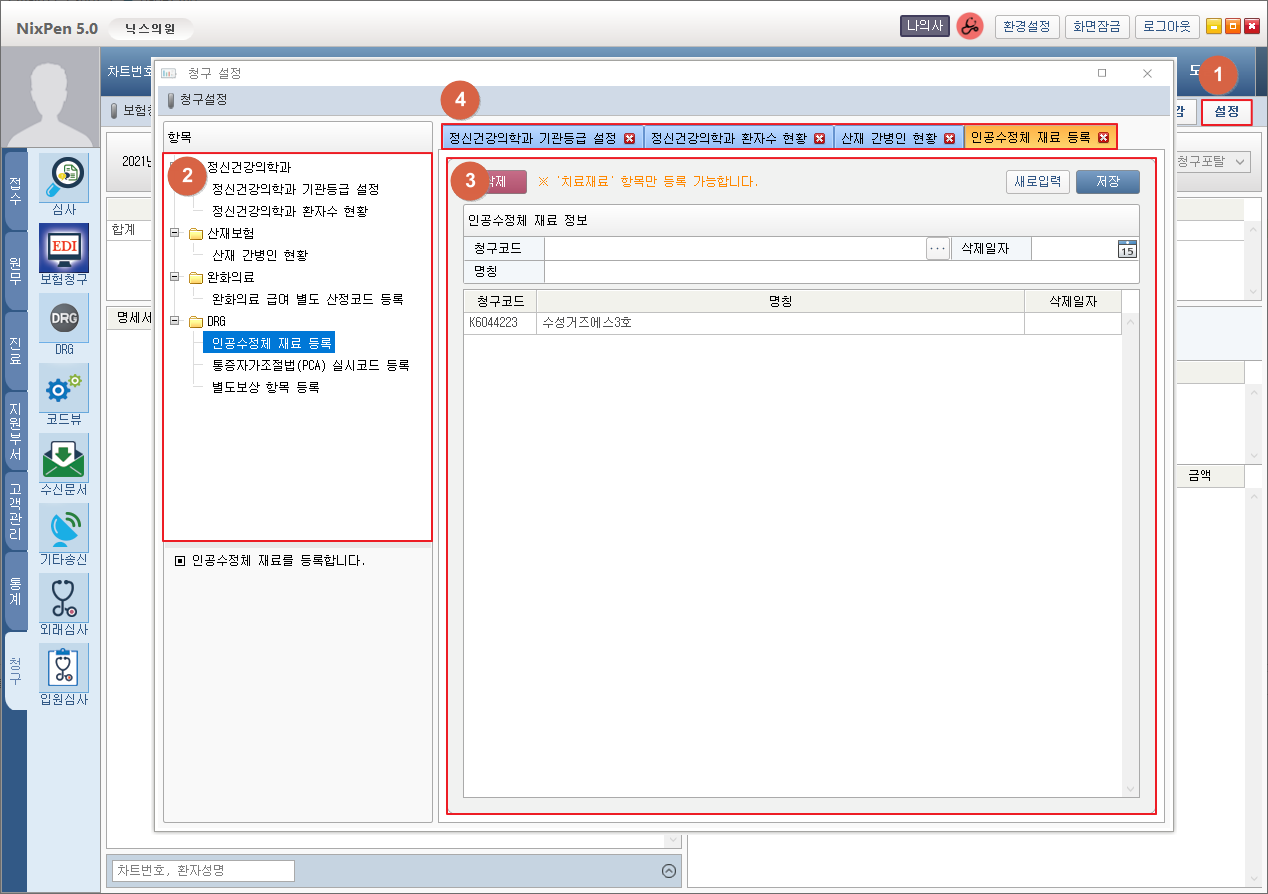The width and height of the screenshot is (1268, 894).
Task: Switch to 정신건강의학과 환자수 현황 tab
Action: click(x=729, y=138)
